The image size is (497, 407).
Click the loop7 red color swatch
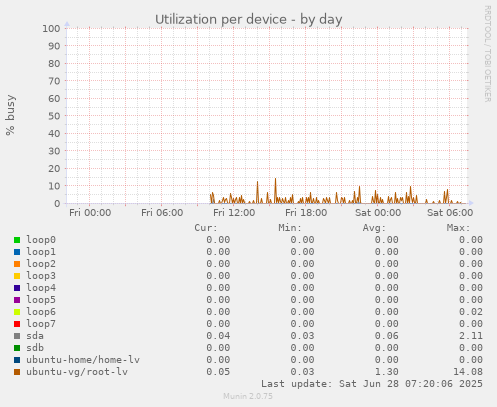17,324
